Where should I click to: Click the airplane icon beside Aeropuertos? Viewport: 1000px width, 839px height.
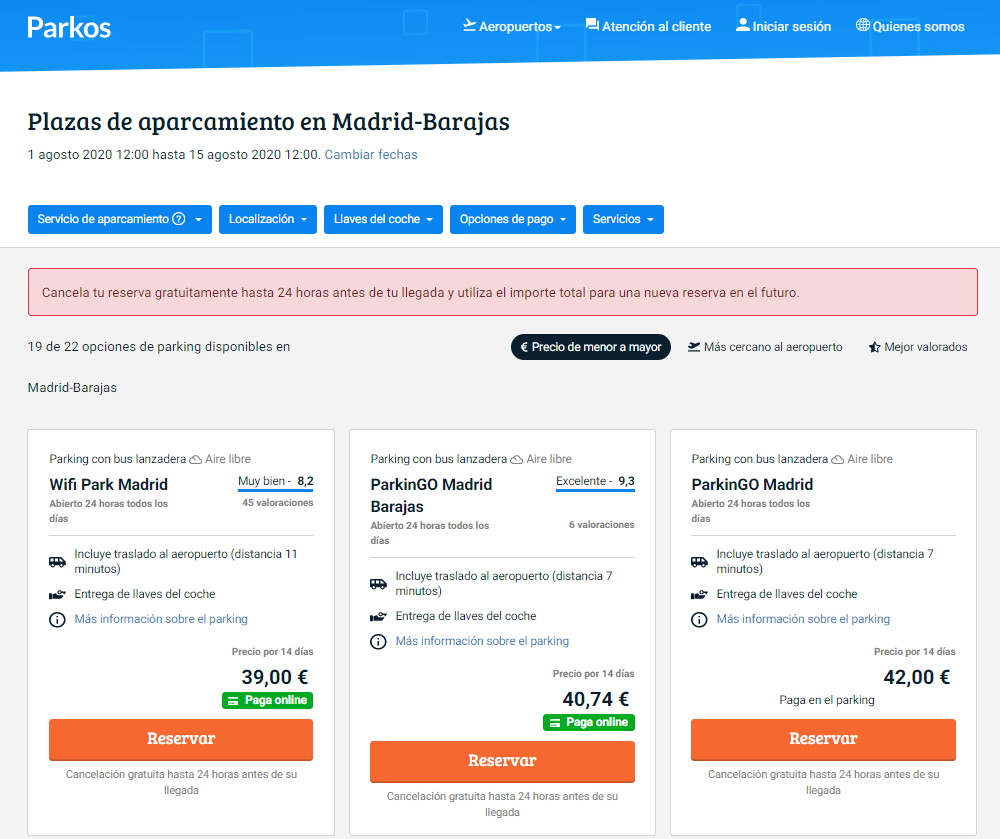[469, 25]
